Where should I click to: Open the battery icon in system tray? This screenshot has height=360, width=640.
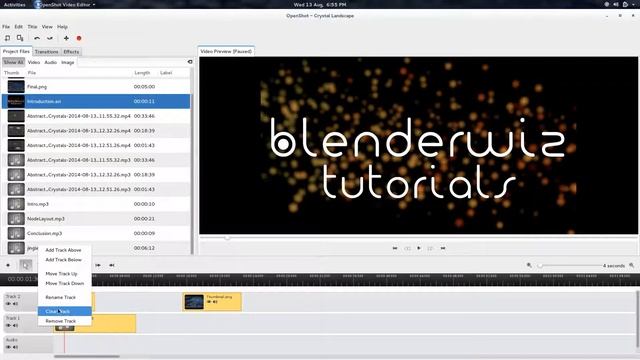click(x=625, y=4)
